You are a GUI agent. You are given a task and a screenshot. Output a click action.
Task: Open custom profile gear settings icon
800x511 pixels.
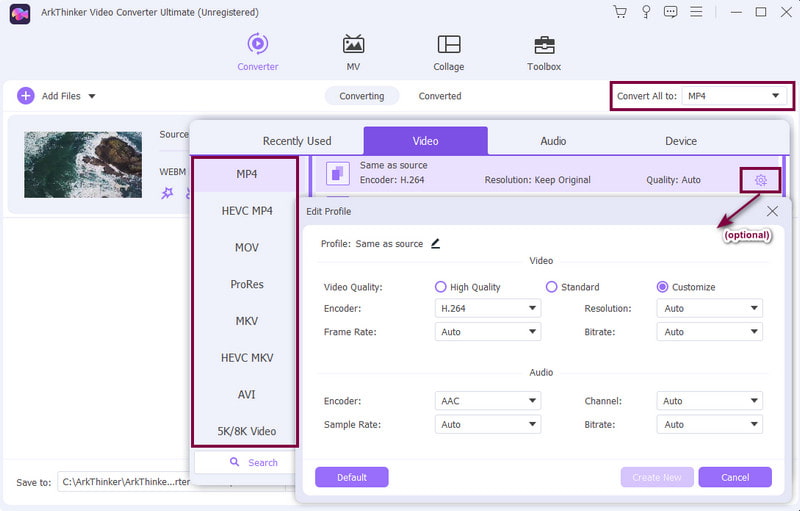[x=761, y=180]
